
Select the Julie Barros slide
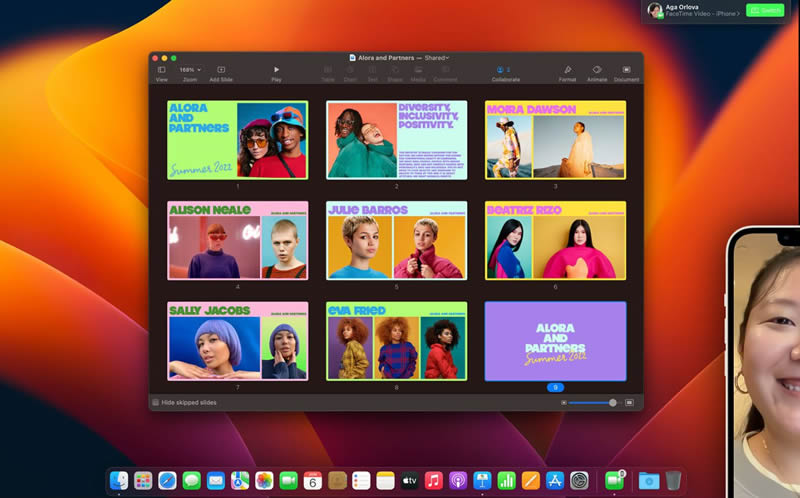pyautogui.click(x=396, y=240)
